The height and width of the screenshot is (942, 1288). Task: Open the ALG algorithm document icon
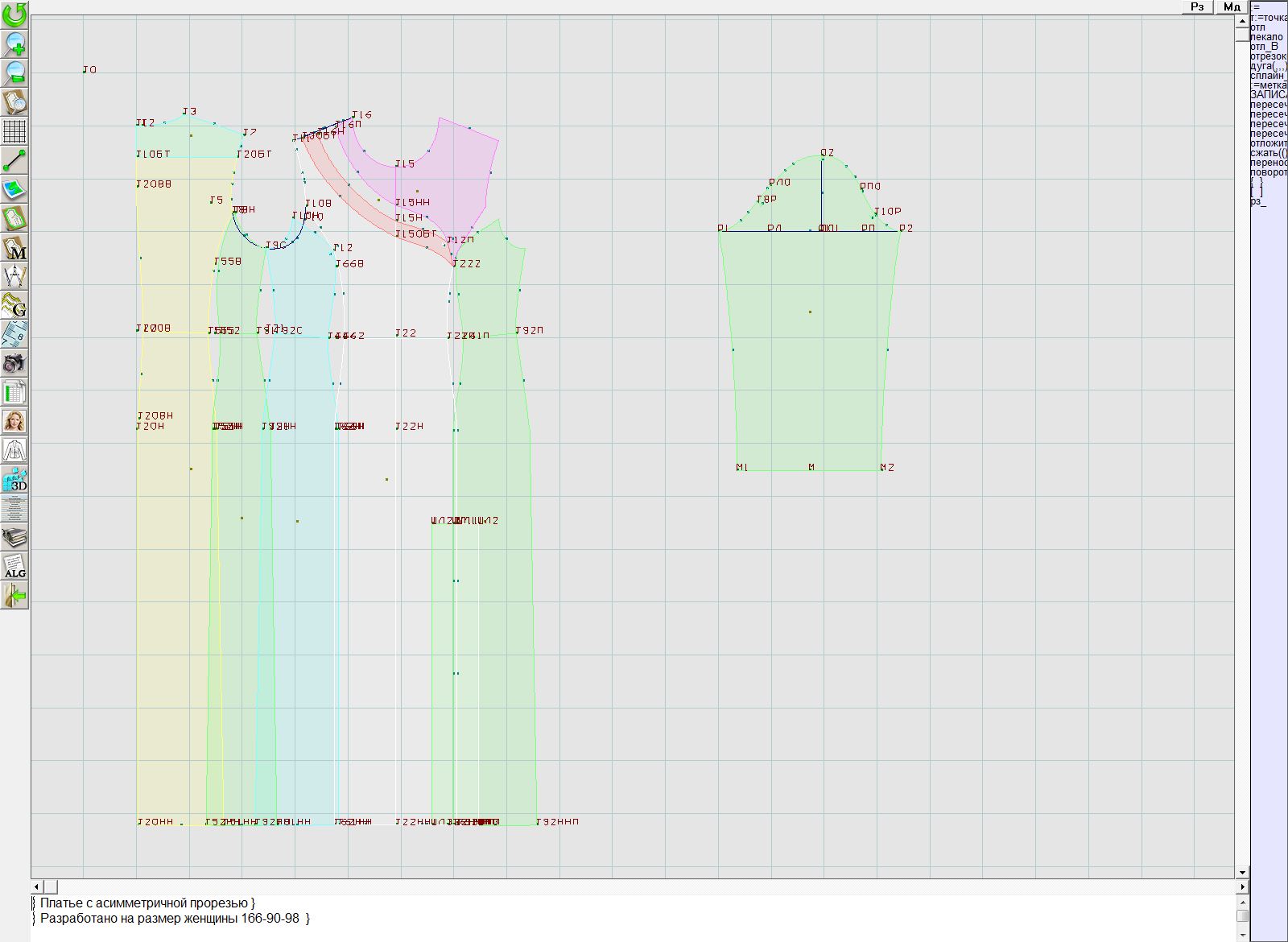pyautogui.click(x=14, y=566)
